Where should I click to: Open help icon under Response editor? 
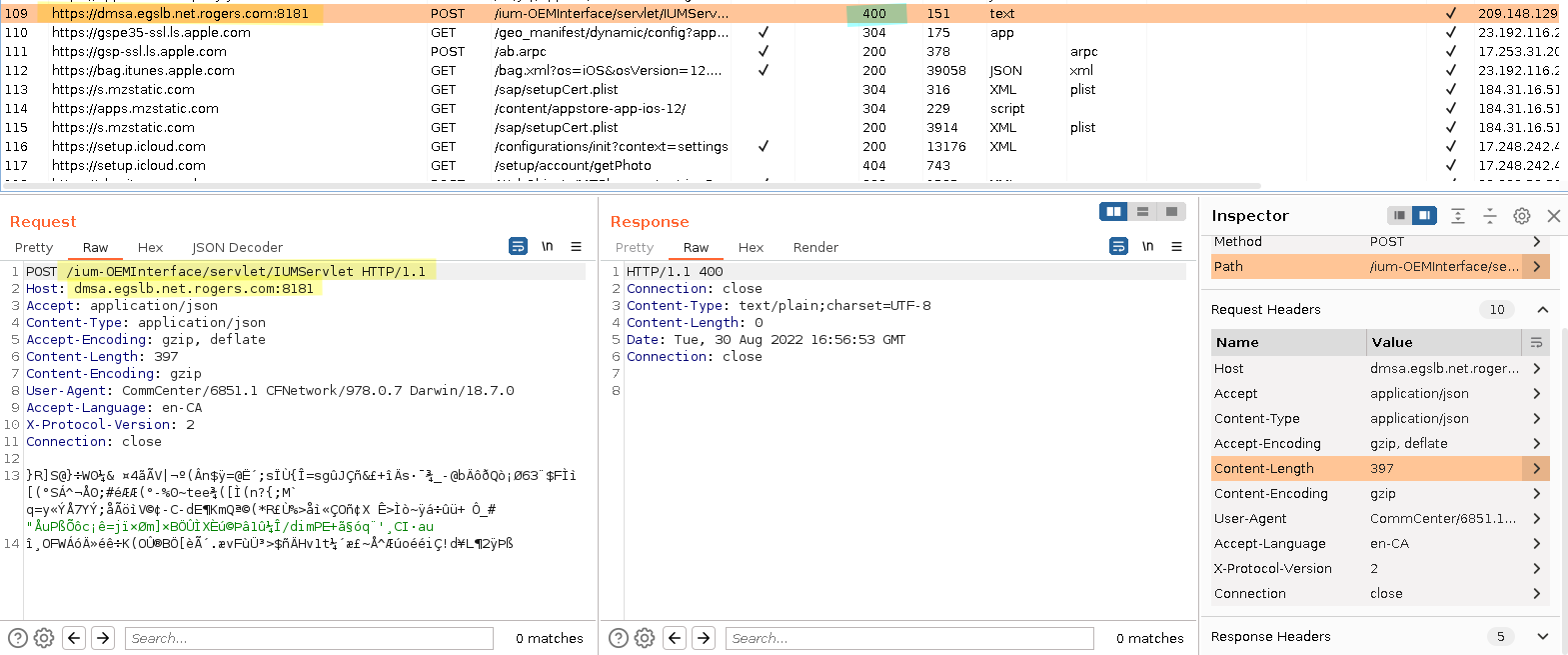(x=619, y=638)
